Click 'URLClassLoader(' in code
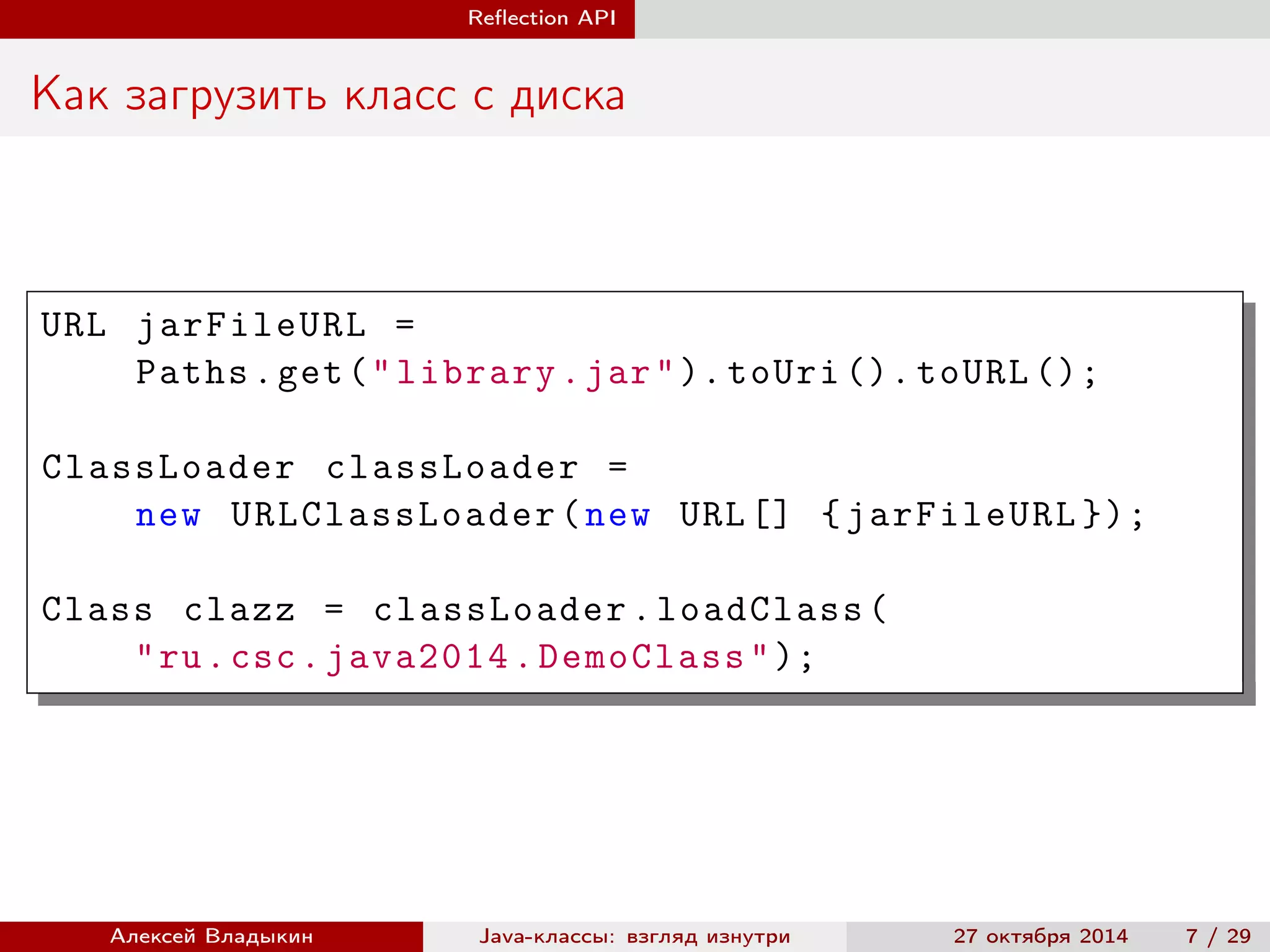 point(405,516)
